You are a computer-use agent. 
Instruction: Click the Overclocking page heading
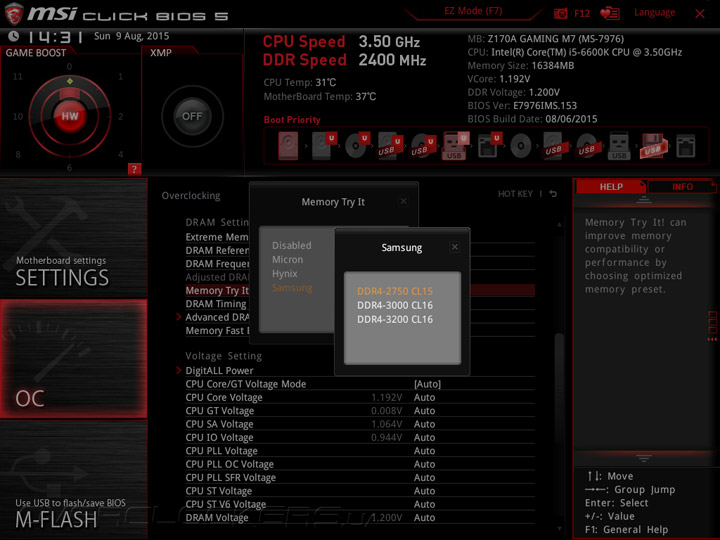coord(191,196)
